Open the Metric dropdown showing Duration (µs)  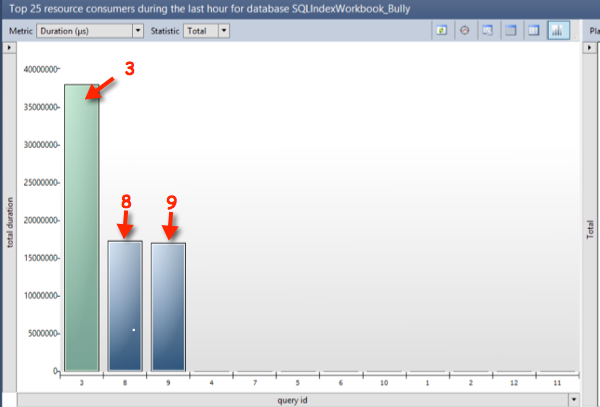[x=90, y=31]
